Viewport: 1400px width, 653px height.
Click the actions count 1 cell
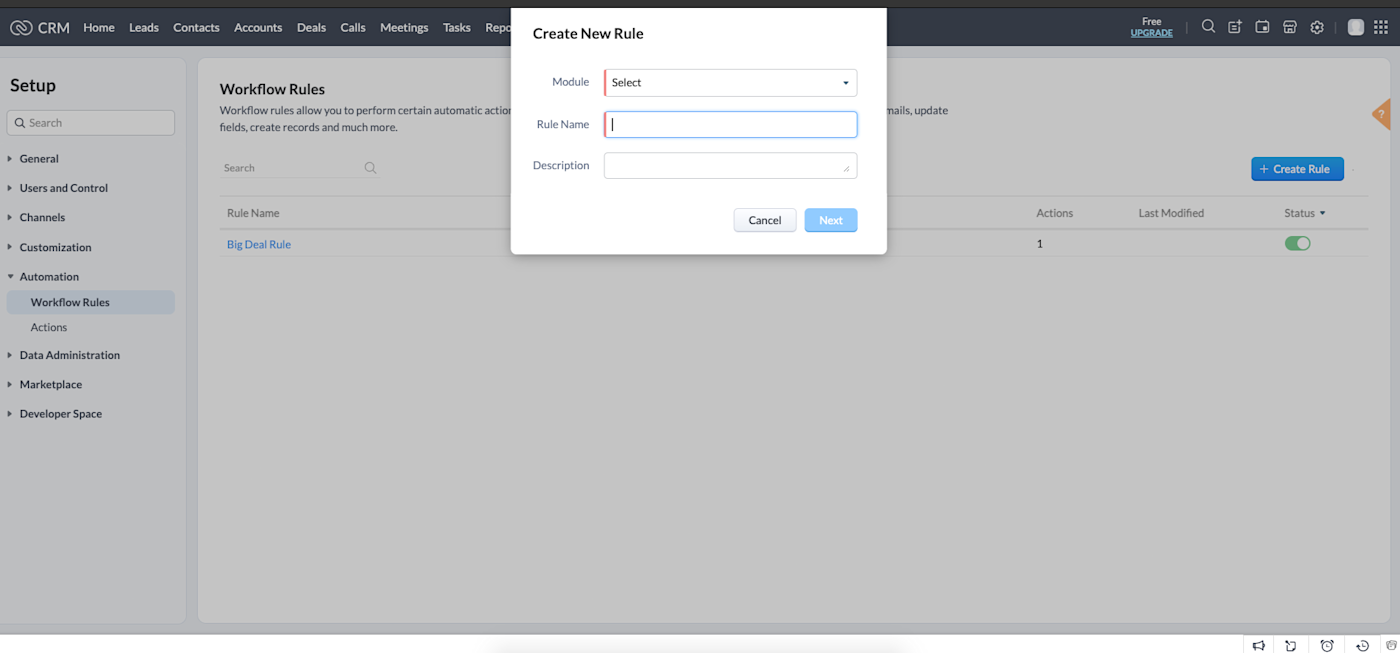tap(1040, 243)
